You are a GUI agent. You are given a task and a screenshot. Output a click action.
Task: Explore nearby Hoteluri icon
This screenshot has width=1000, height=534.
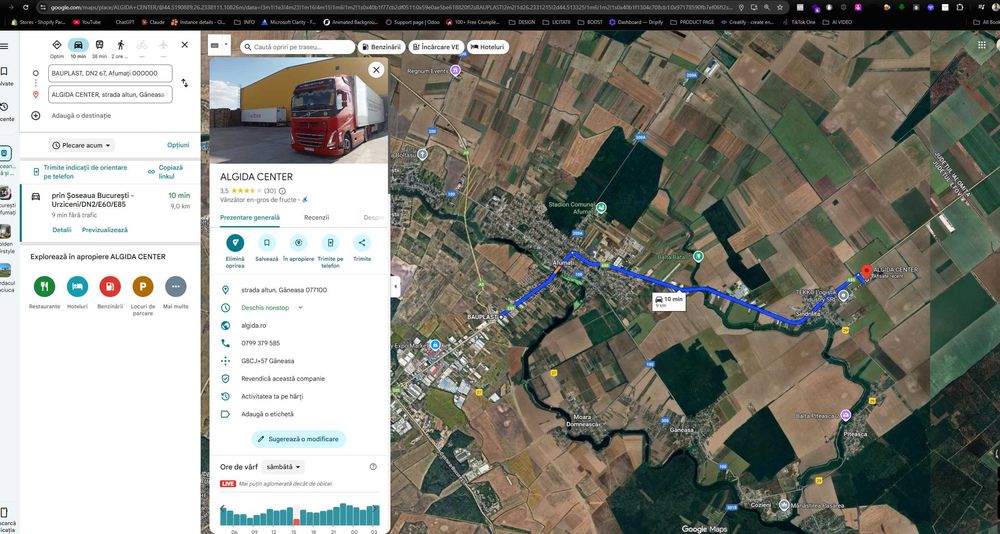[x=77, y=286]
